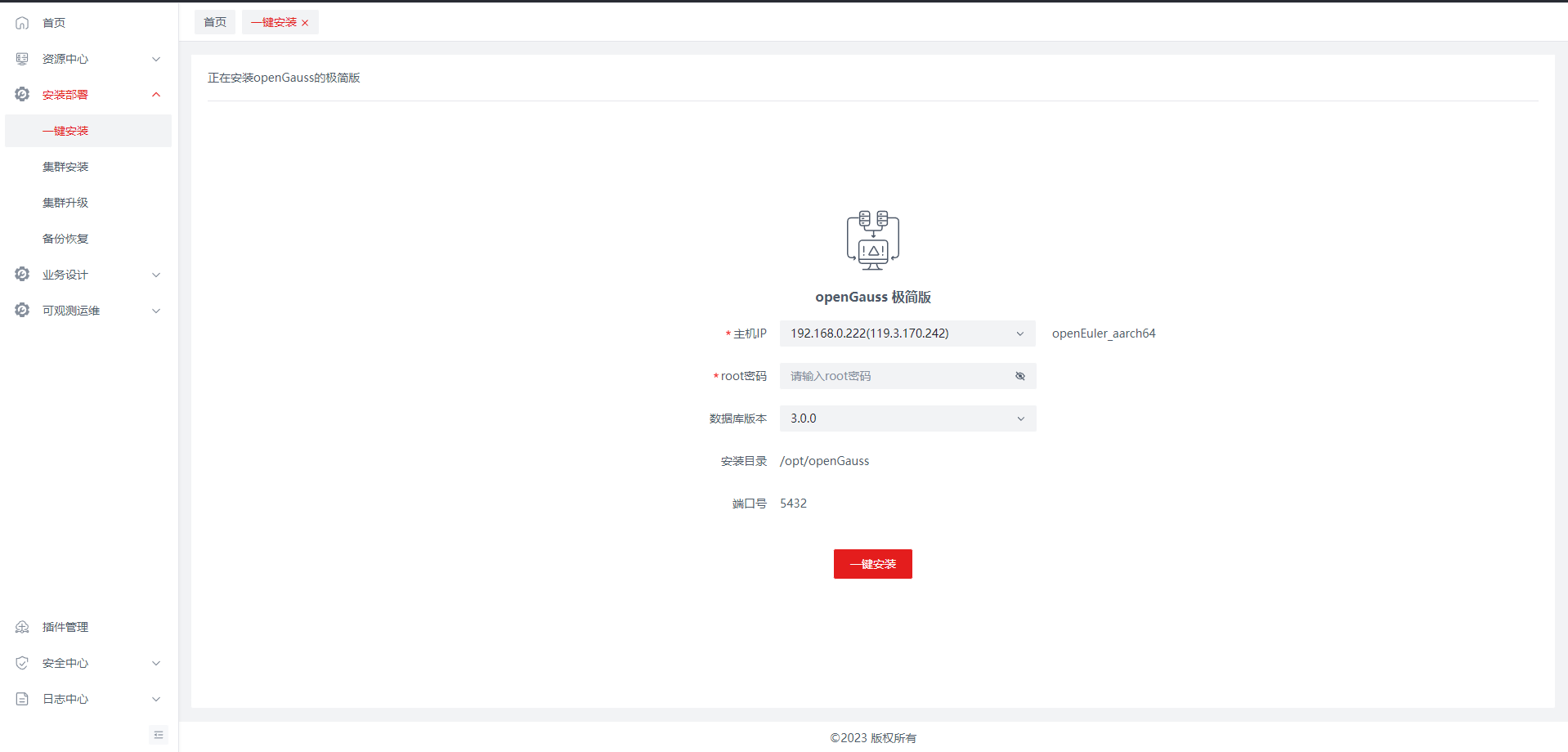Click the 安全中心 shield icon
The height and width of the screenshot is (752, 1568).
[x=22, y=663]
